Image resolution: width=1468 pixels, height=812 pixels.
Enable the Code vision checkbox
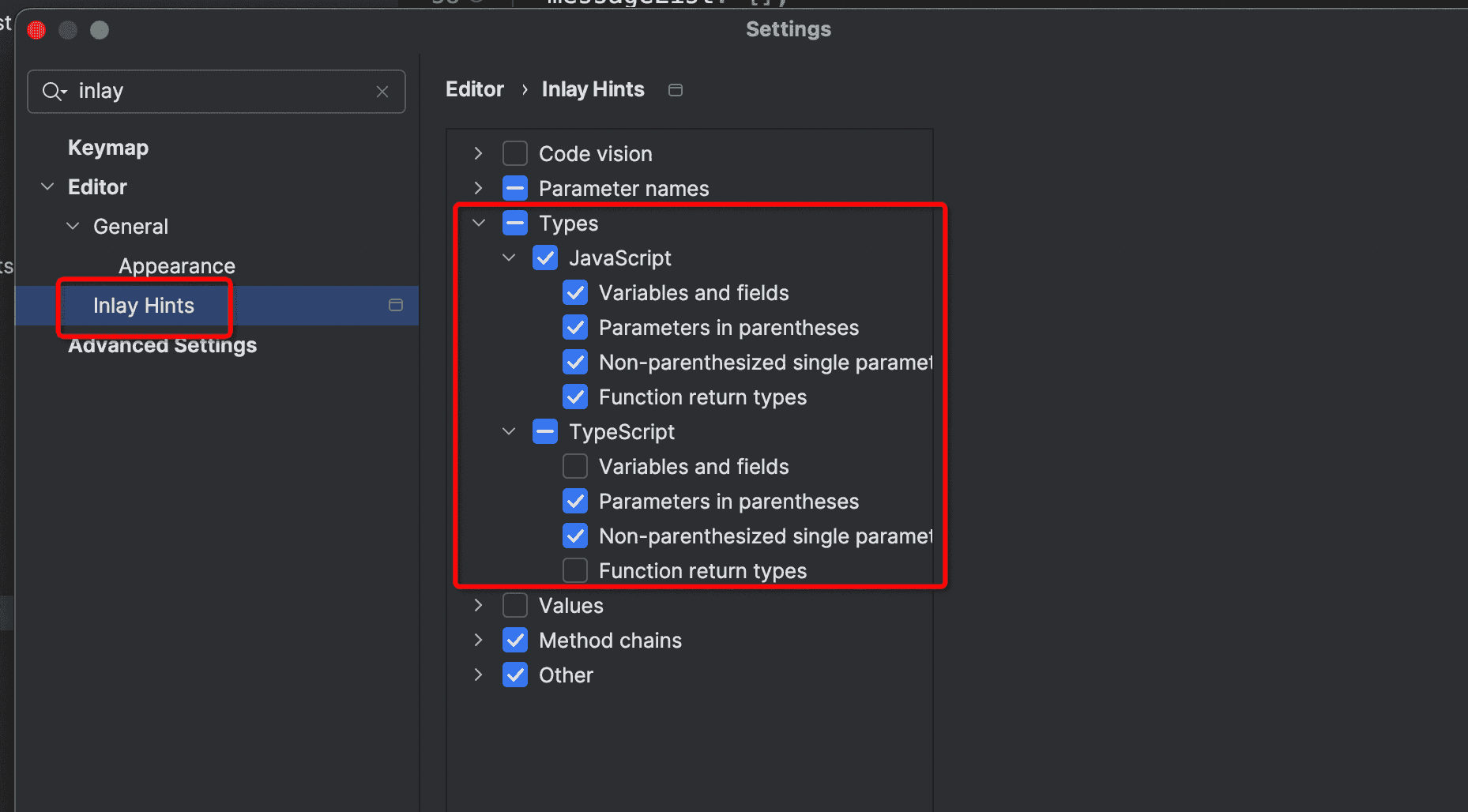click(515, 153)
